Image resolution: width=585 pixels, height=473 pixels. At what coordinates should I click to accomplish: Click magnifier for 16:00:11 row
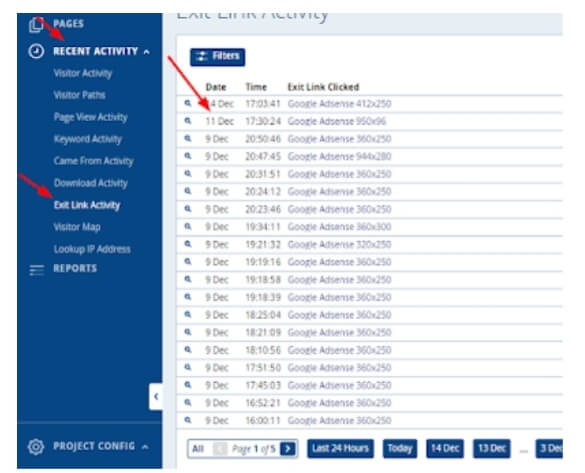tap(188, 420)
